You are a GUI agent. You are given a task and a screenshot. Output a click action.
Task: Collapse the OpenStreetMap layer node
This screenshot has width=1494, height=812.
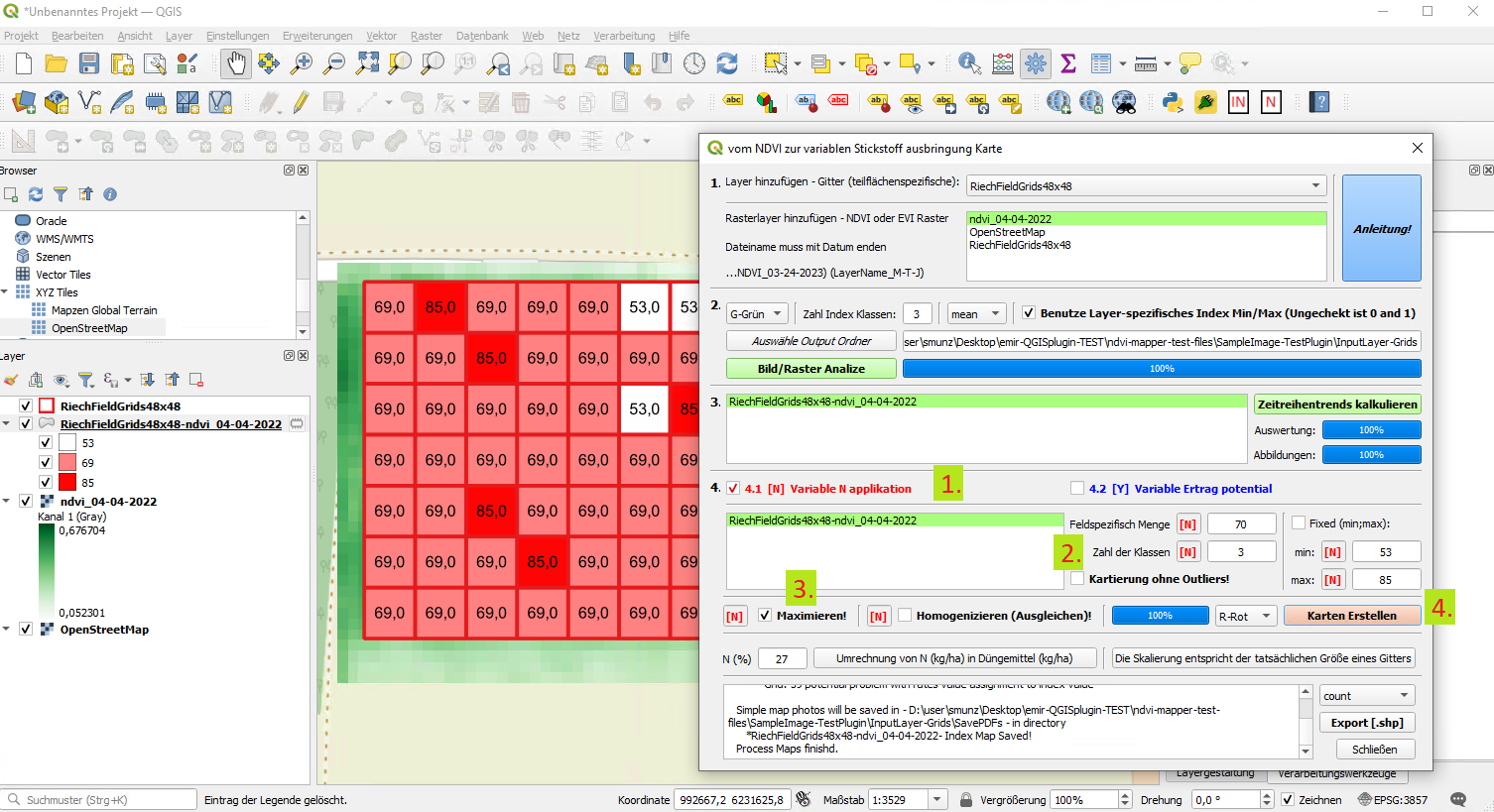(x=6, y=629)
